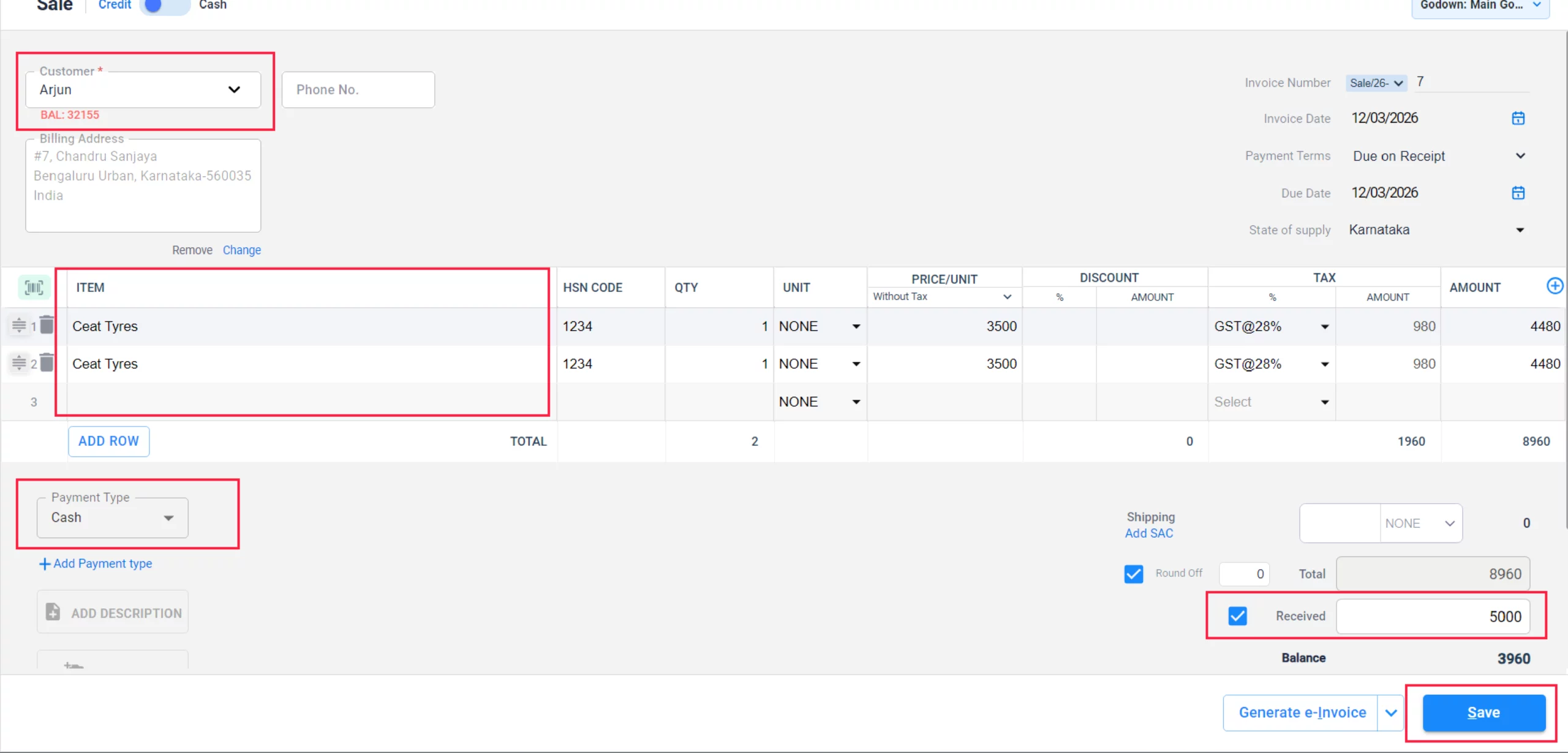Click Change under the billing address

tap(241, 250)
